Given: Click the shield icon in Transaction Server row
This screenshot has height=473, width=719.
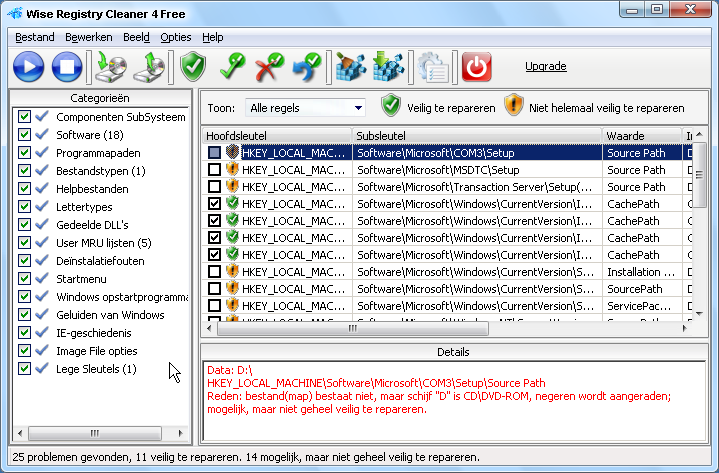Looking at the screenshot, I should [232, 186].
